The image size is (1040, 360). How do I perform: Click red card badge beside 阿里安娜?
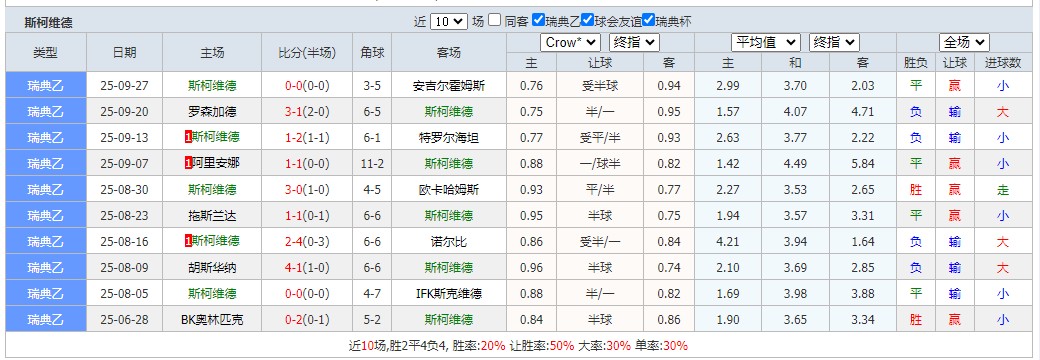(188, 163)
